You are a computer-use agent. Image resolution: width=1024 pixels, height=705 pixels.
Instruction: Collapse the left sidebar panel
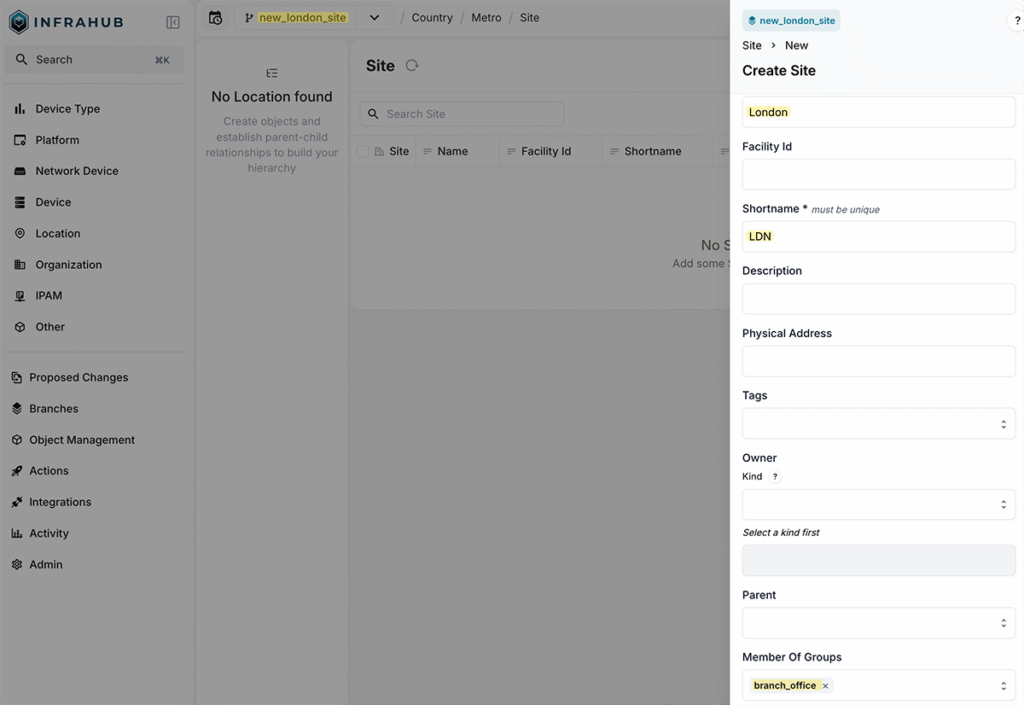pyautogui.click(x=173, y=20)
